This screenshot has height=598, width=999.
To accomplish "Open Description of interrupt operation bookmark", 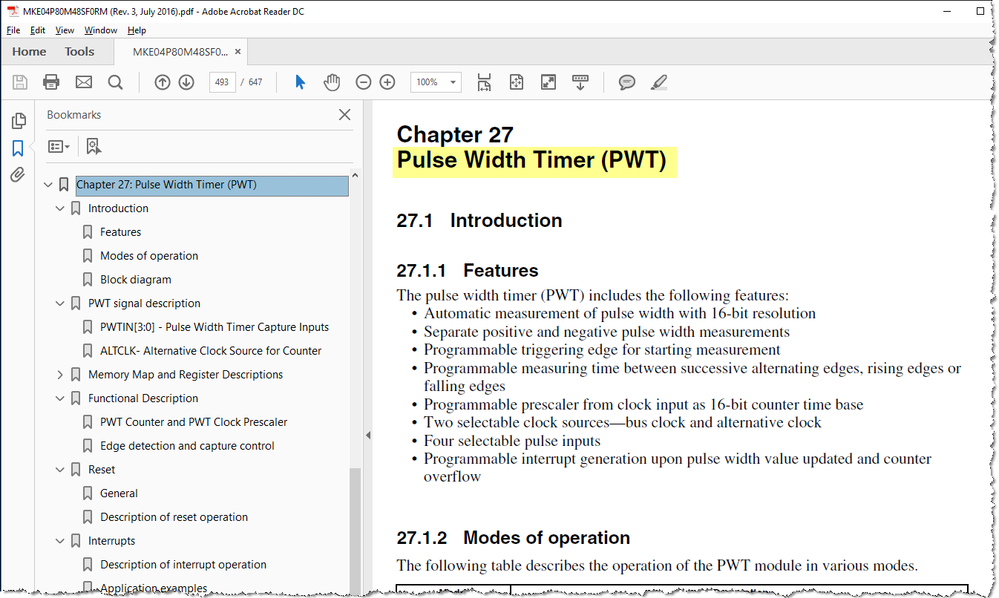I will point(183,565).
